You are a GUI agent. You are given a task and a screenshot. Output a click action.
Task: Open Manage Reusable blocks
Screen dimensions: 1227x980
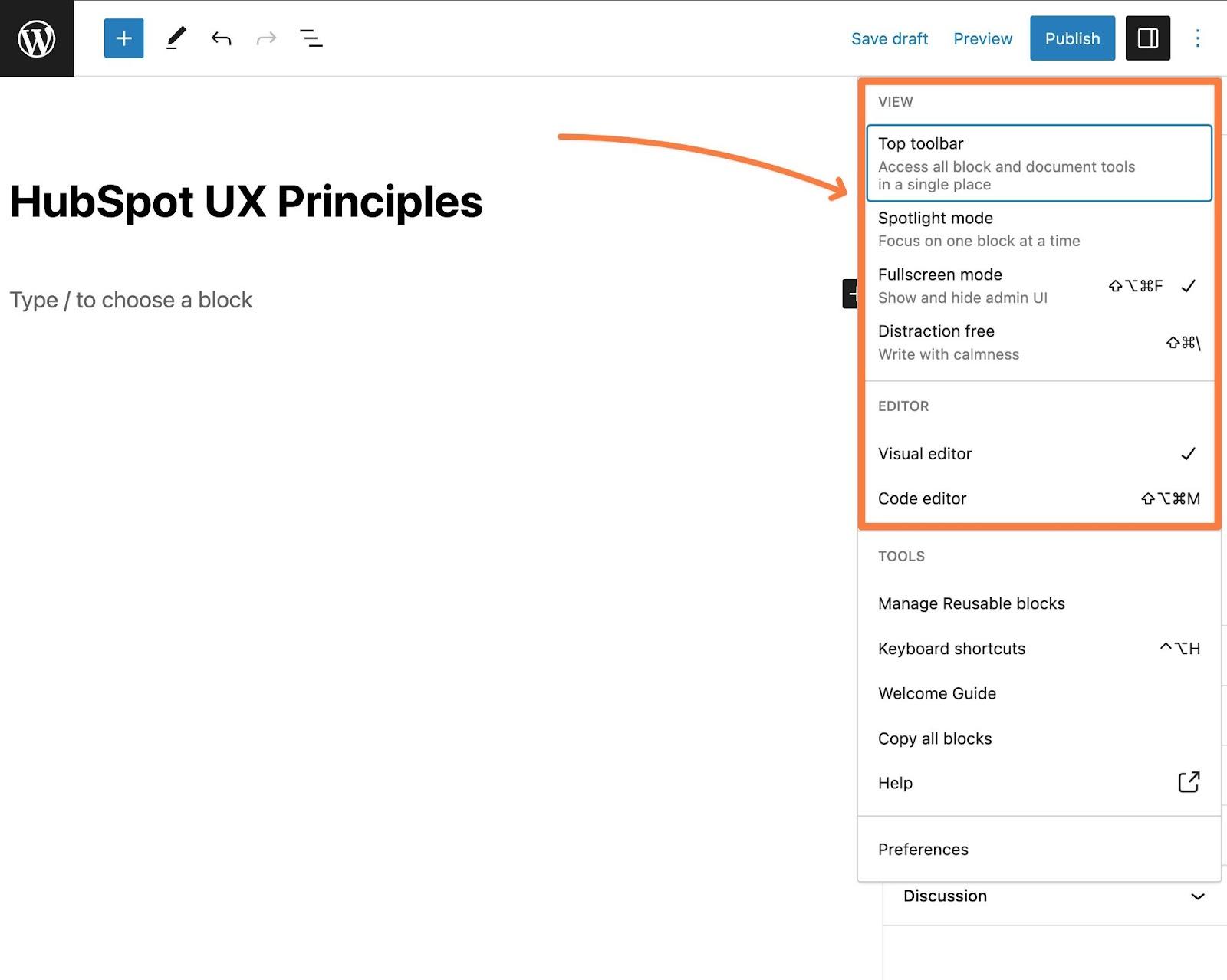(1039, 603)
